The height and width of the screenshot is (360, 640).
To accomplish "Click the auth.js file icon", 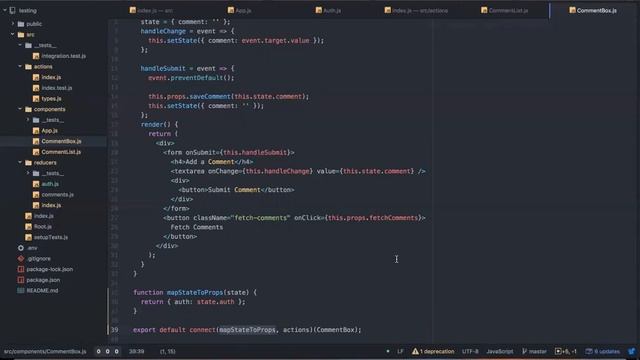I will (x=36, y=184).
